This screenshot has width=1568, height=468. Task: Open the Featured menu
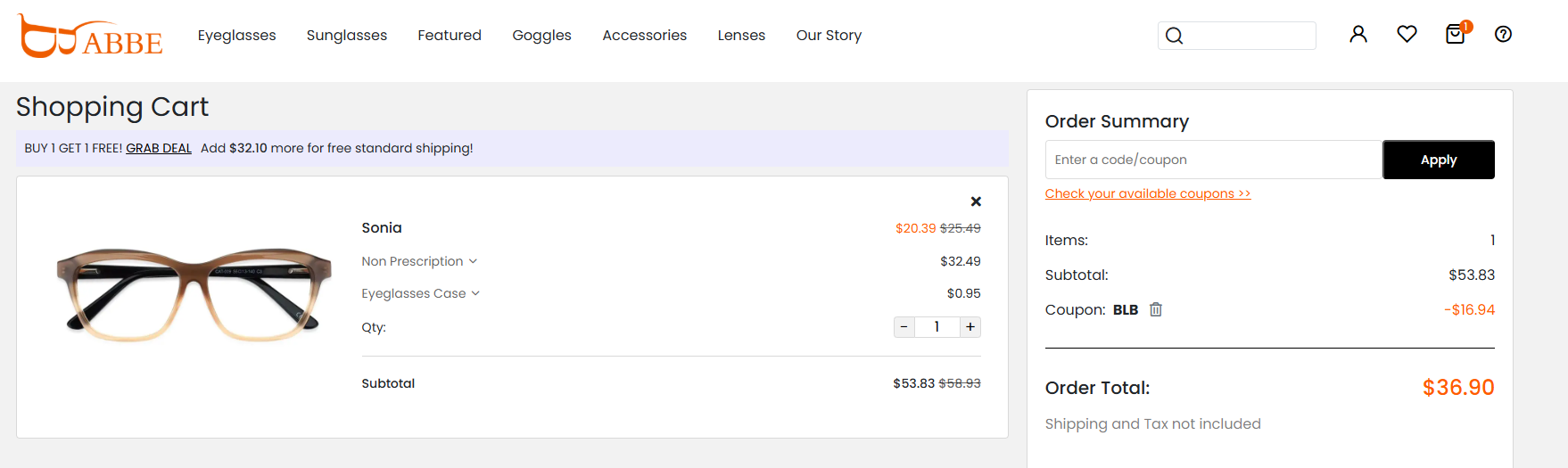(450, 35)
